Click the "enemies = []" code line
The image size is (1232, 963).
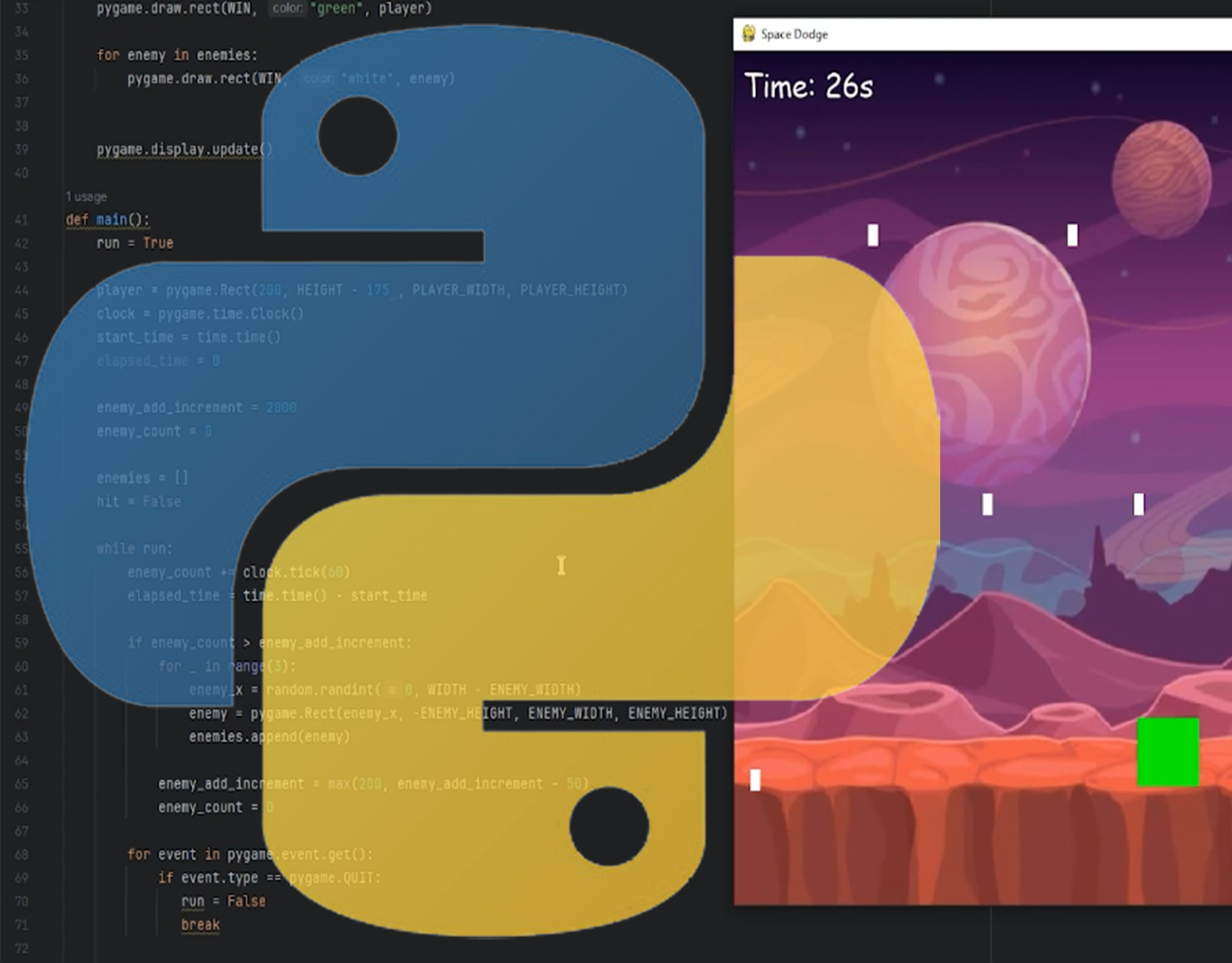tap(142, 478)
